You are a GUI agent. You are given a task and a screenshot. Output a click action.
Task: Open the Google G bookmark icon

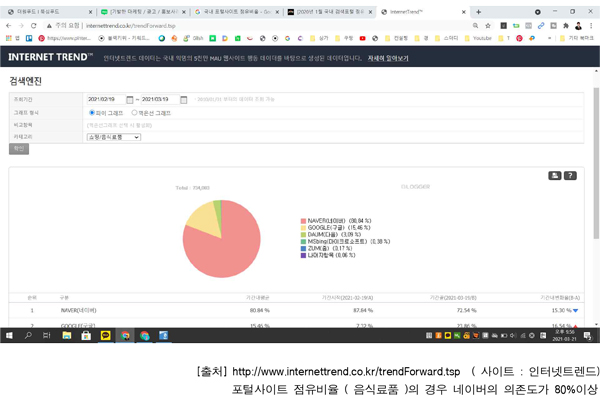tap(287, 38)
